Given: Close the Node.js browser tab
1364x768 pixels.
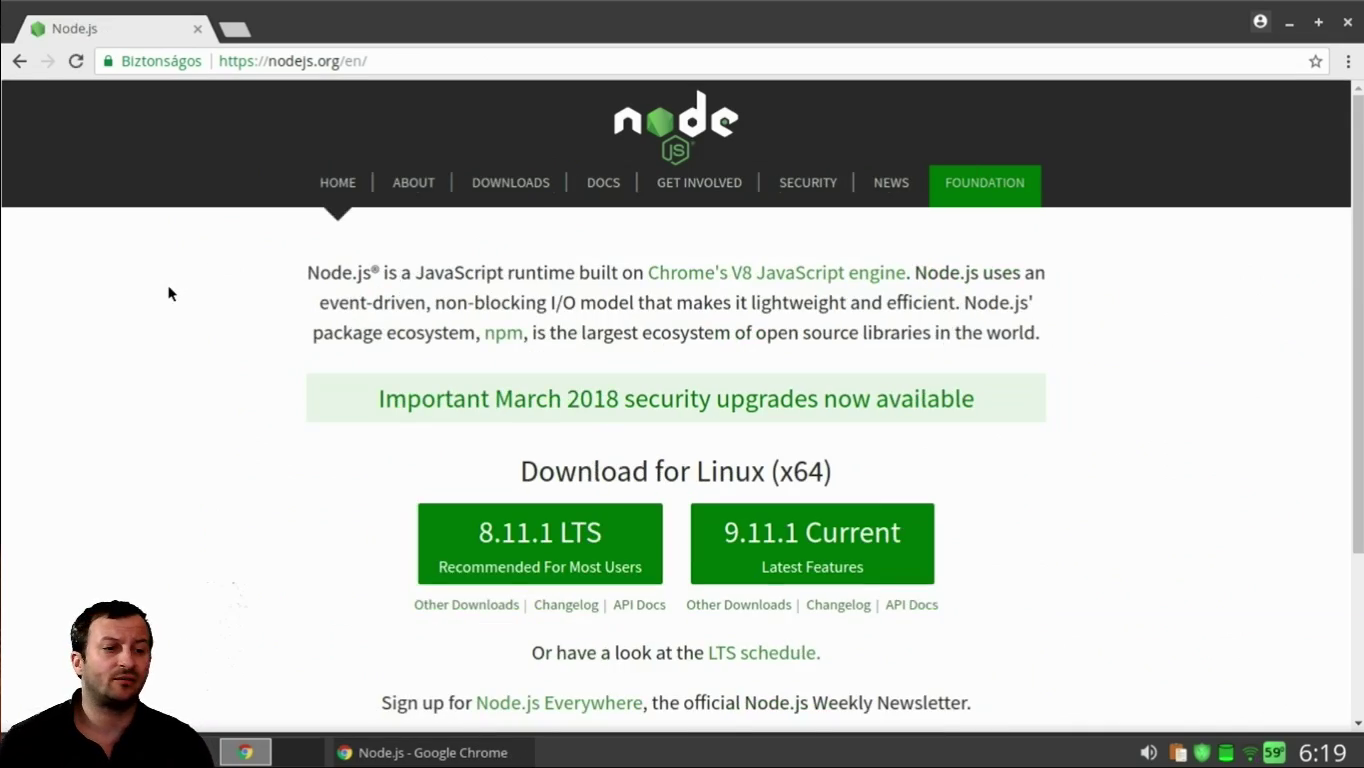Looking at the screenshot, I should [x=197, y=29].
